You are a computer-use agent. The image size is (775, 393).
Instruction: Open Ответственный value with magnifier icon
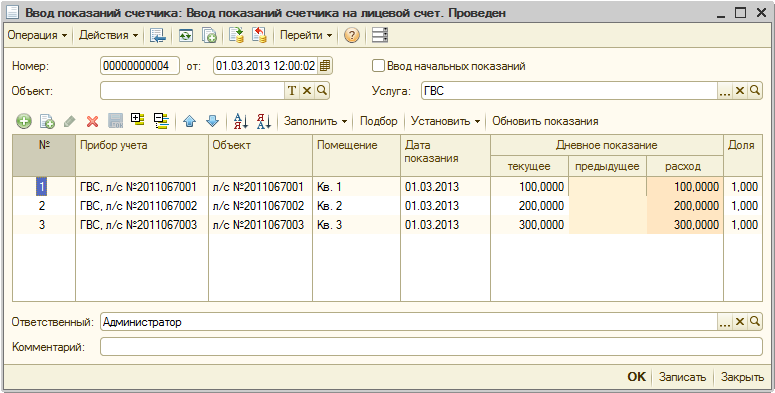[755, 322]
